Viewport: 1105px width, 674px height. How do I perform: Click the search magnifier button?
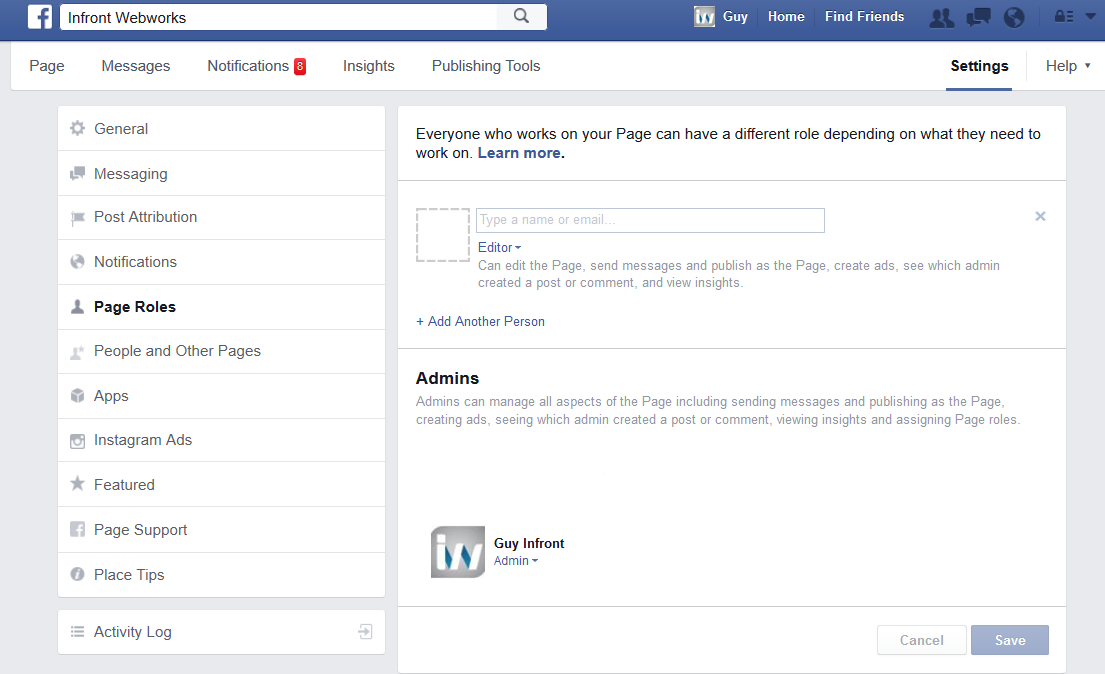(521, 16)
